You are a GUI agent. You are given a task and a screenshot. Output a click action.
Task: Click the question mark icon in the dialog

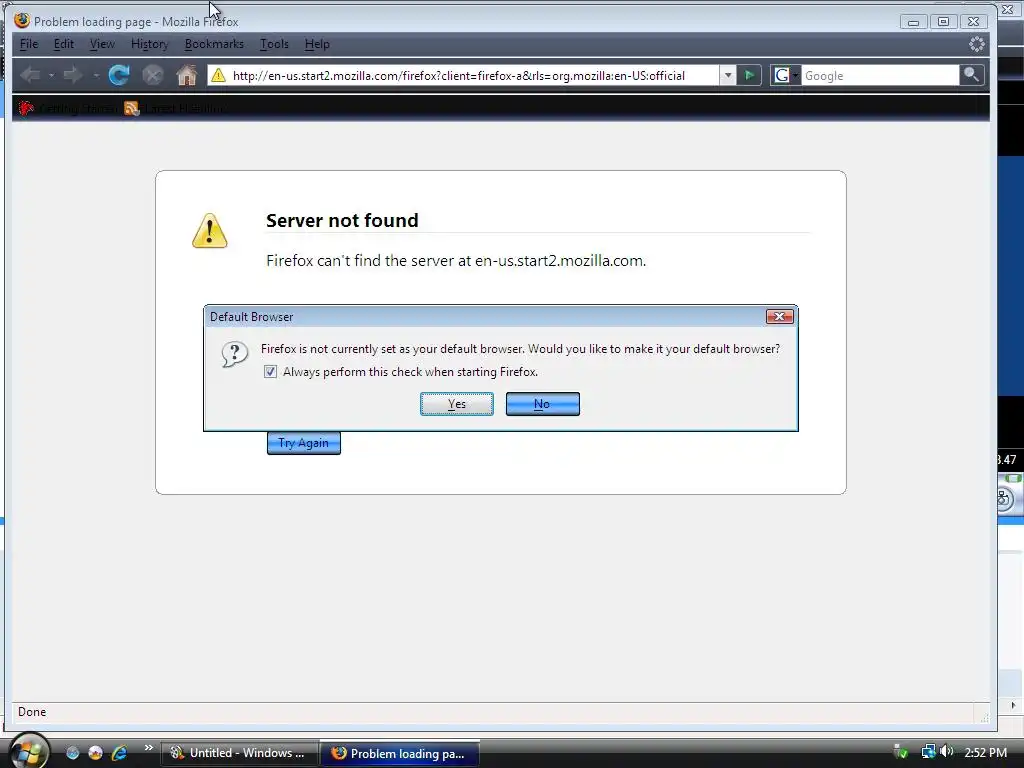coord(234,354)
